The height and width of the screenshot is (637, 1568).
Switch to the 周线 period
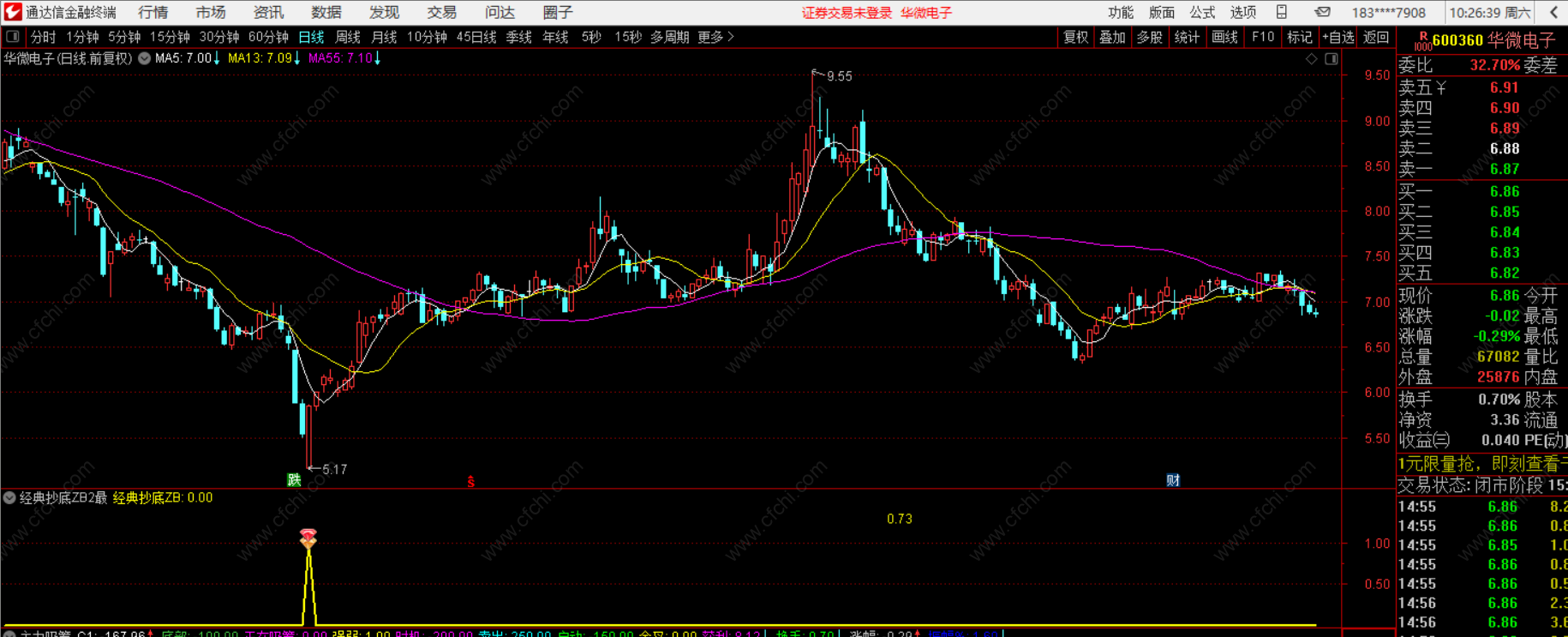(x=347, y=37)
